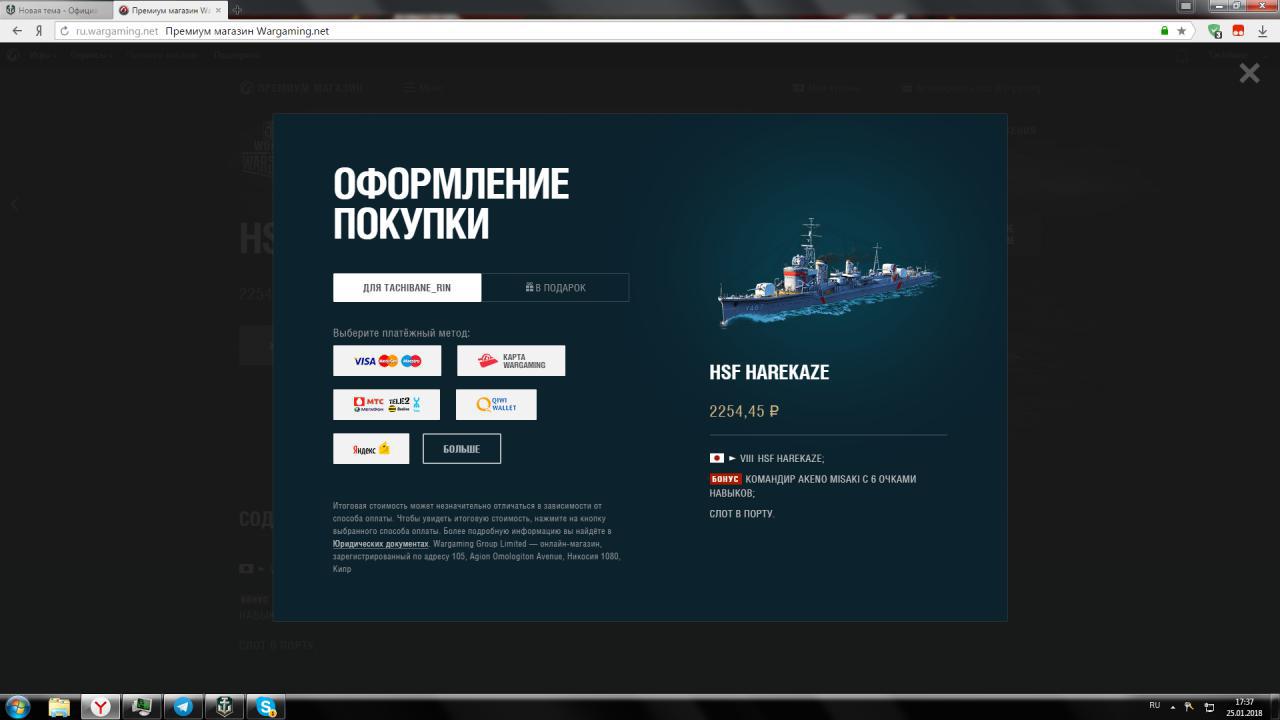Screen dimensions: 1280x720
Task: Open Skype from the taskbar
Action: [x=266, y=707]
